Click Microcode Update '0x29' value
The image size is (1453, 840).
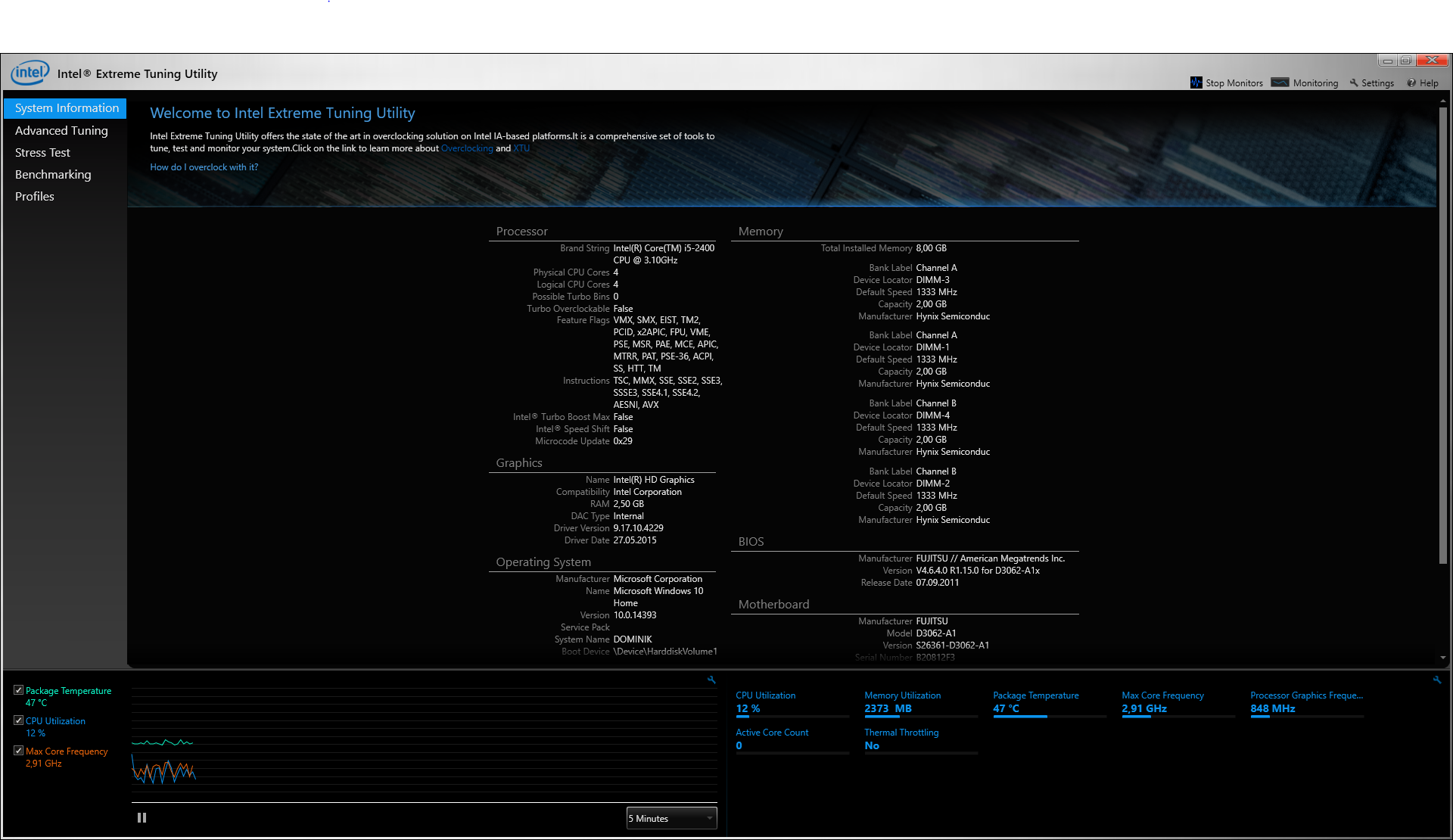623,441
